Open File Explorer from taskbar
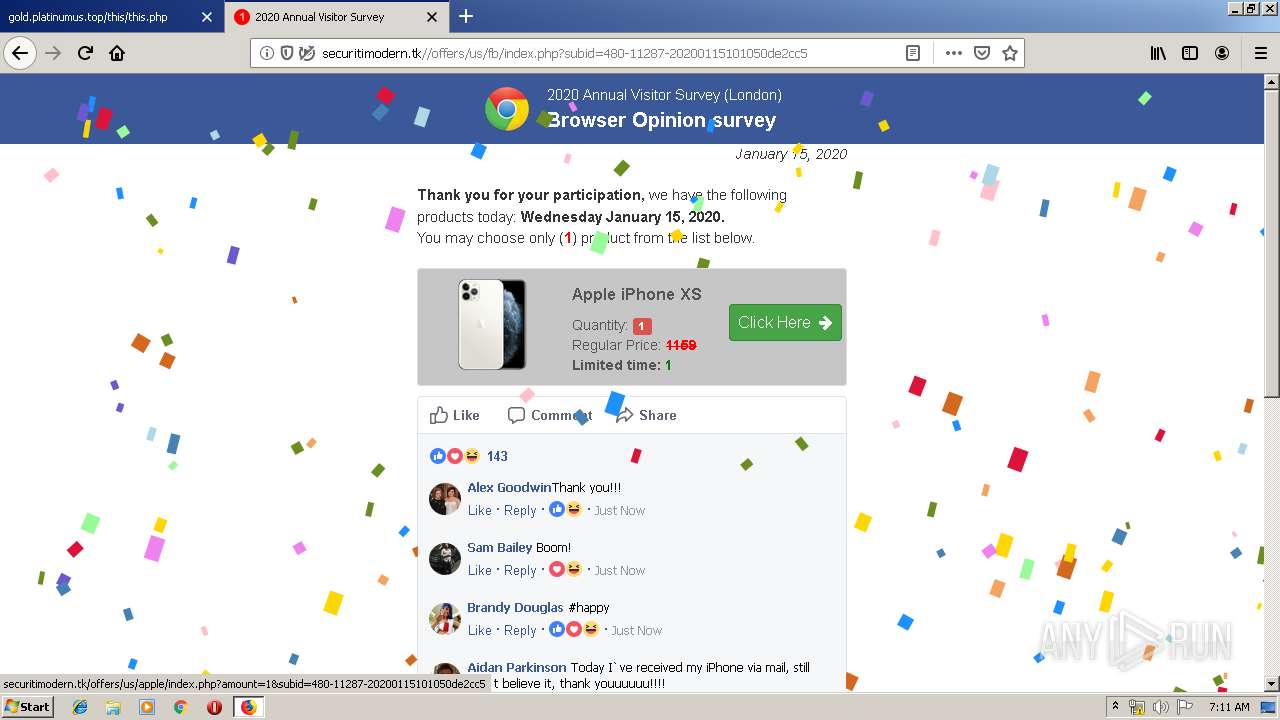This screenshot has width=1280, height=720. [x=113, y=707]
